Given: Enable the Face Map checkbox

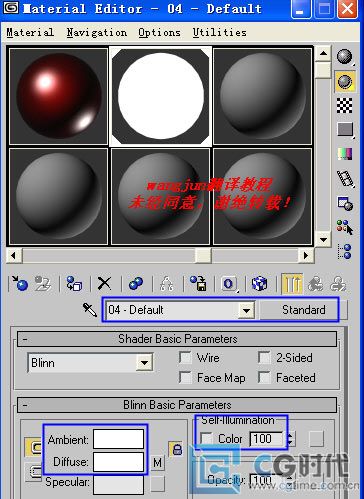Looking at the screenshot, I should [185, 378].
